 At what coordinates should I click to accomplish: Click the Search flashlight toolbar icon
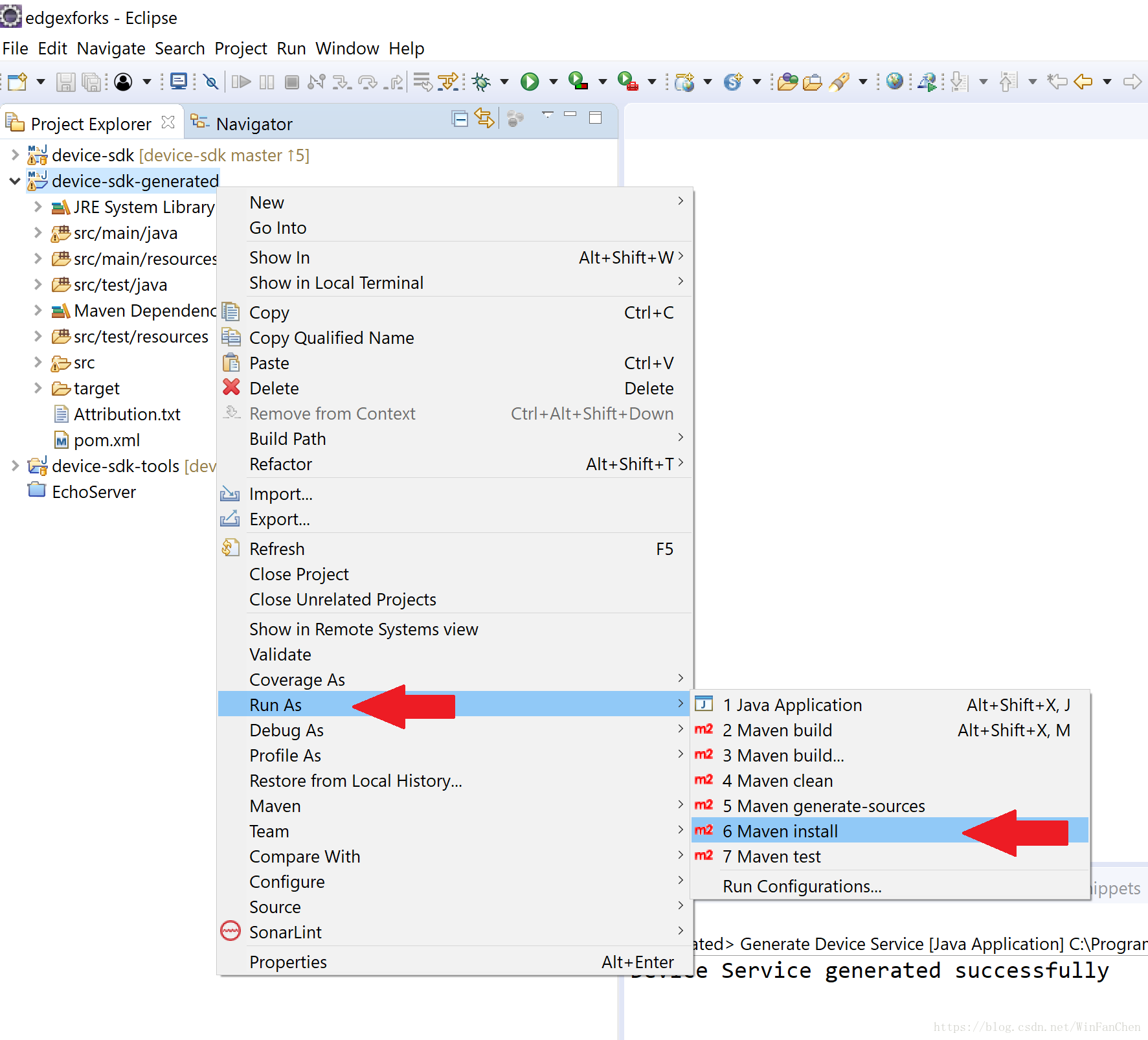coord(838,82)
